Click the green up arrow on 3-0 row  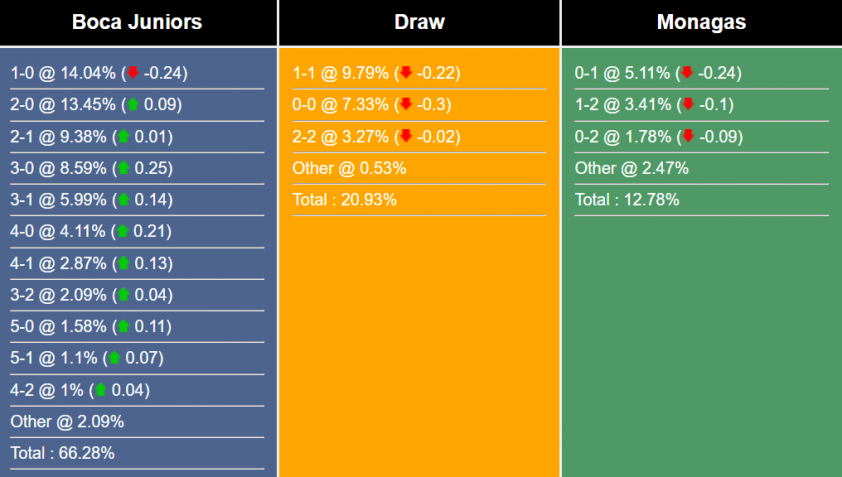coord(123,168)
